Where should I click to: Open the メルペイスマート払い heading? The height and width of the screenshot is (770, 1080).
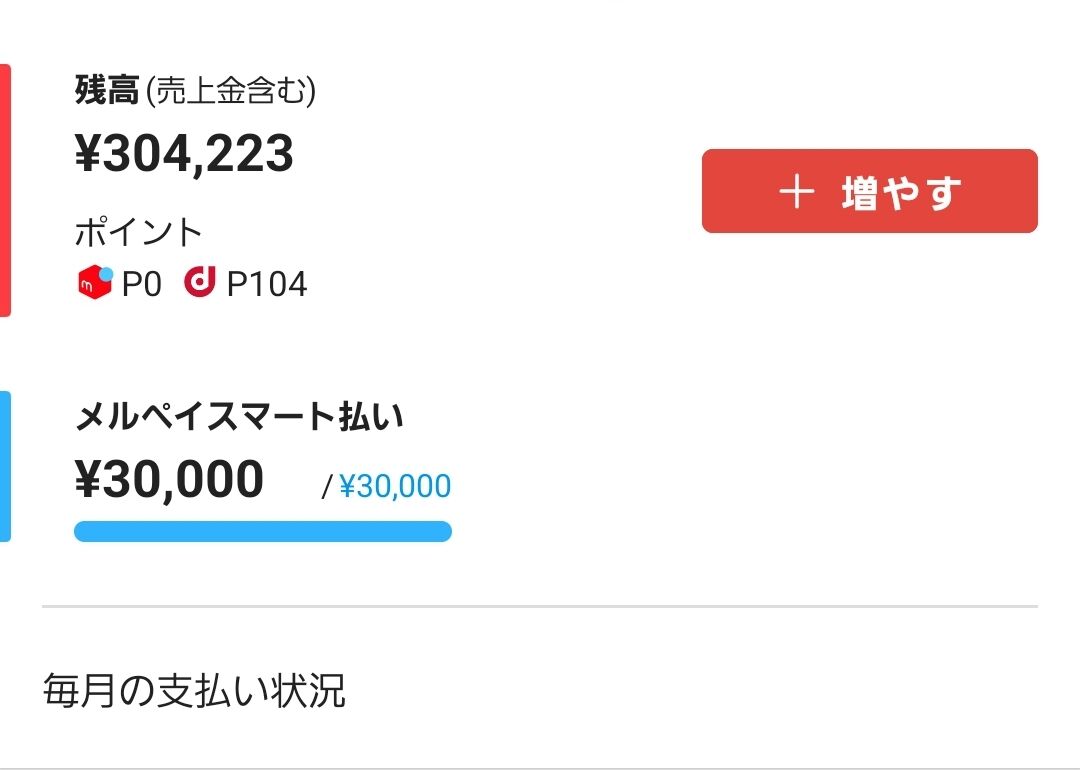pyautogui.click(x=239, y=417)
